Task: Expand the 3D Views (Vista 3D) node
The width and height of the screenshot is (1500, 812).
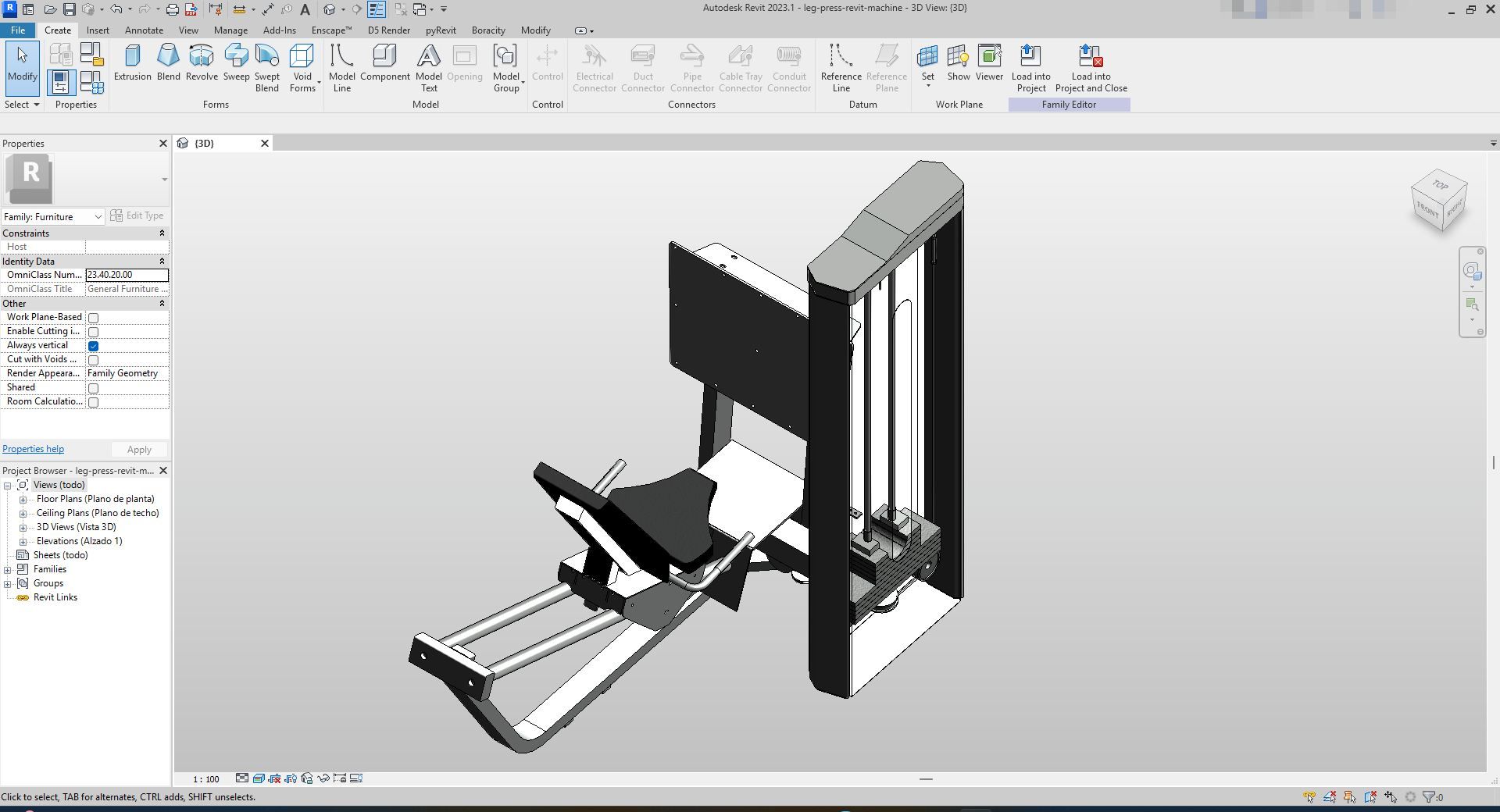Action: tap(23, 528)
